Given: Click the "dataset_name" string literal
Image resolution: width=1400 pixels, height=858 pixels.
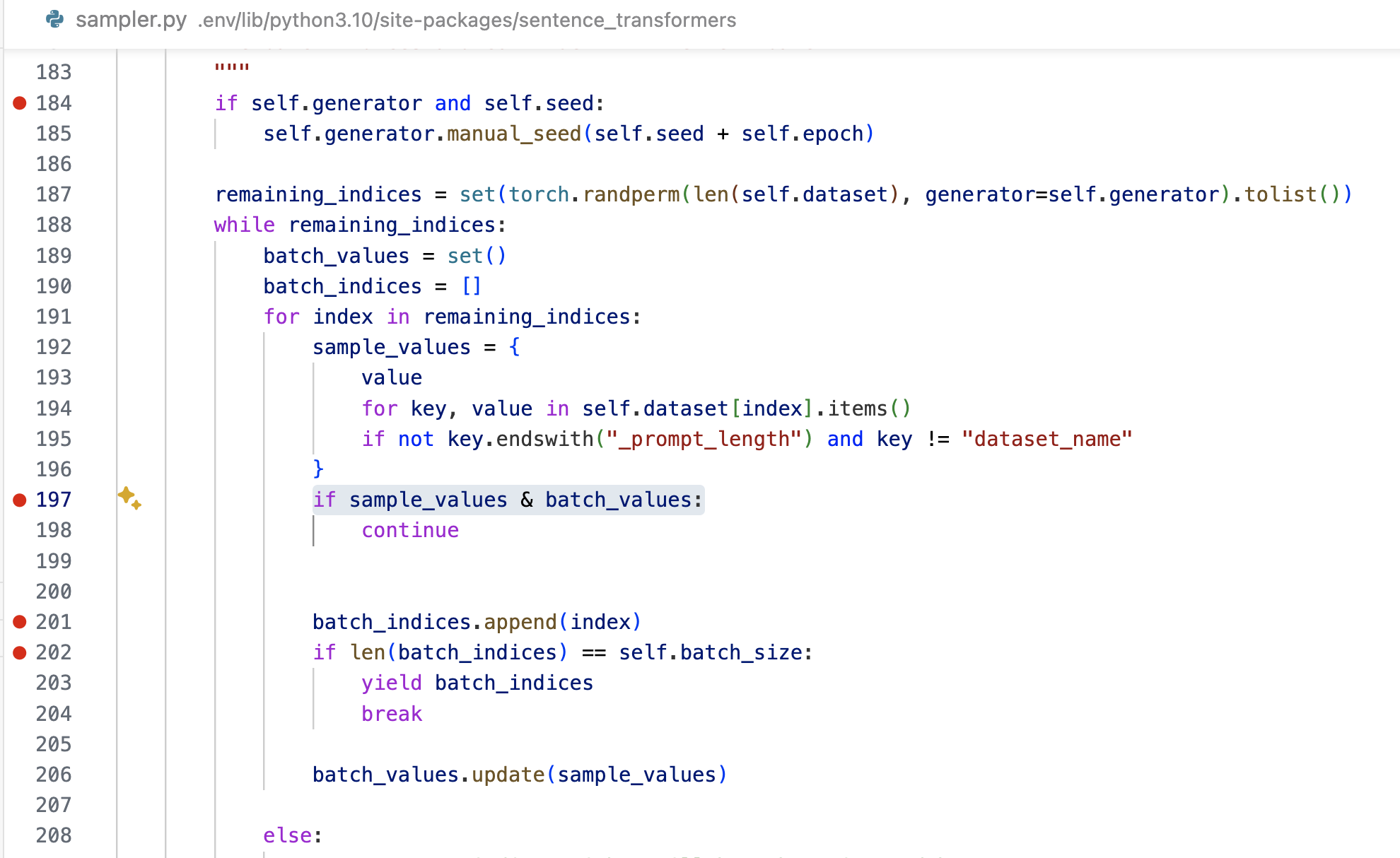Looking at the screenshot, I should [1046, 439].
